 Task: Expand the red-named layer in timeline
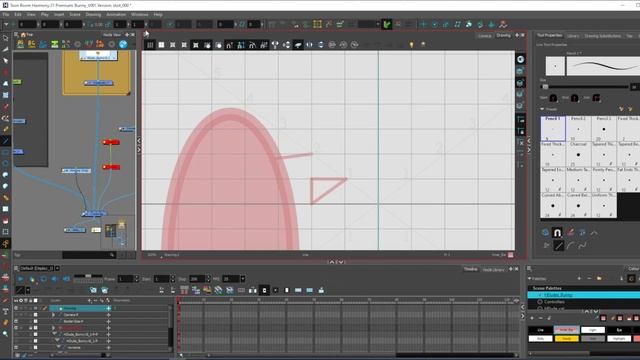click(x=53, y=328)
